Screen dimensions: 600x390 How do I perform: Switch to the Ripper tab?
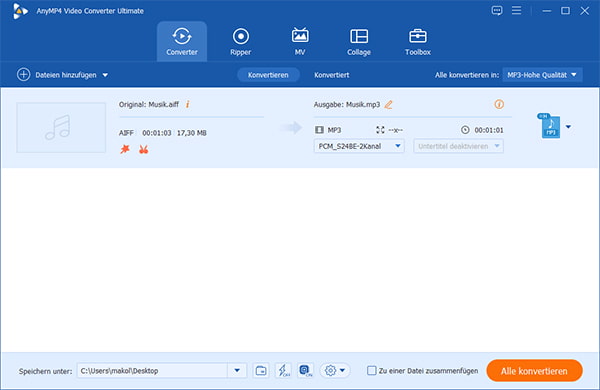click(x=241, y=41)
